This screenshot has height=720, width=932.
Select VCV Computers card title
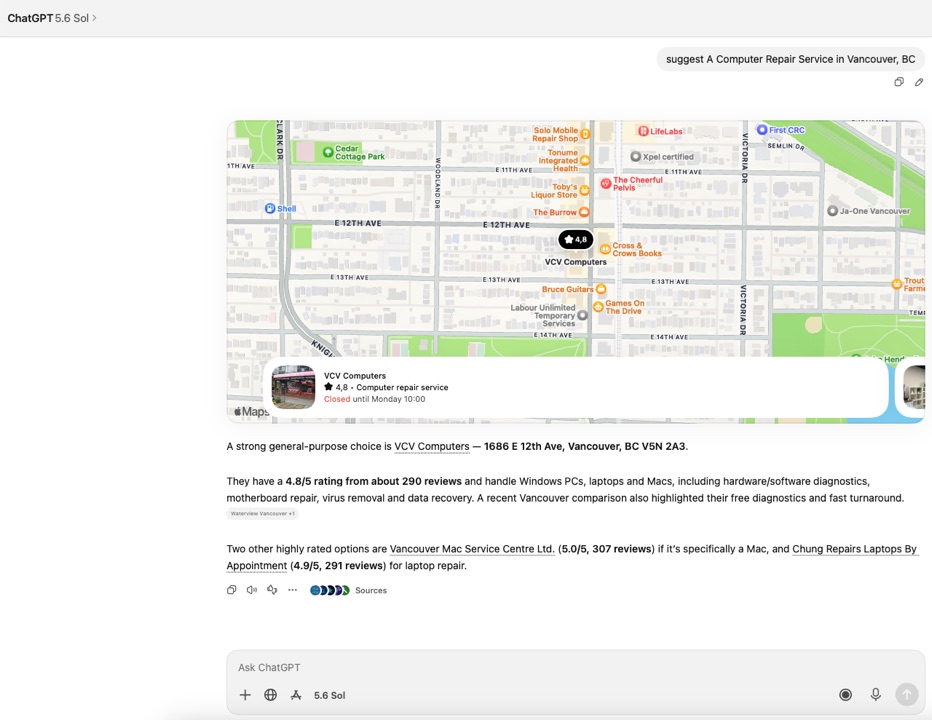click(355, 376)
